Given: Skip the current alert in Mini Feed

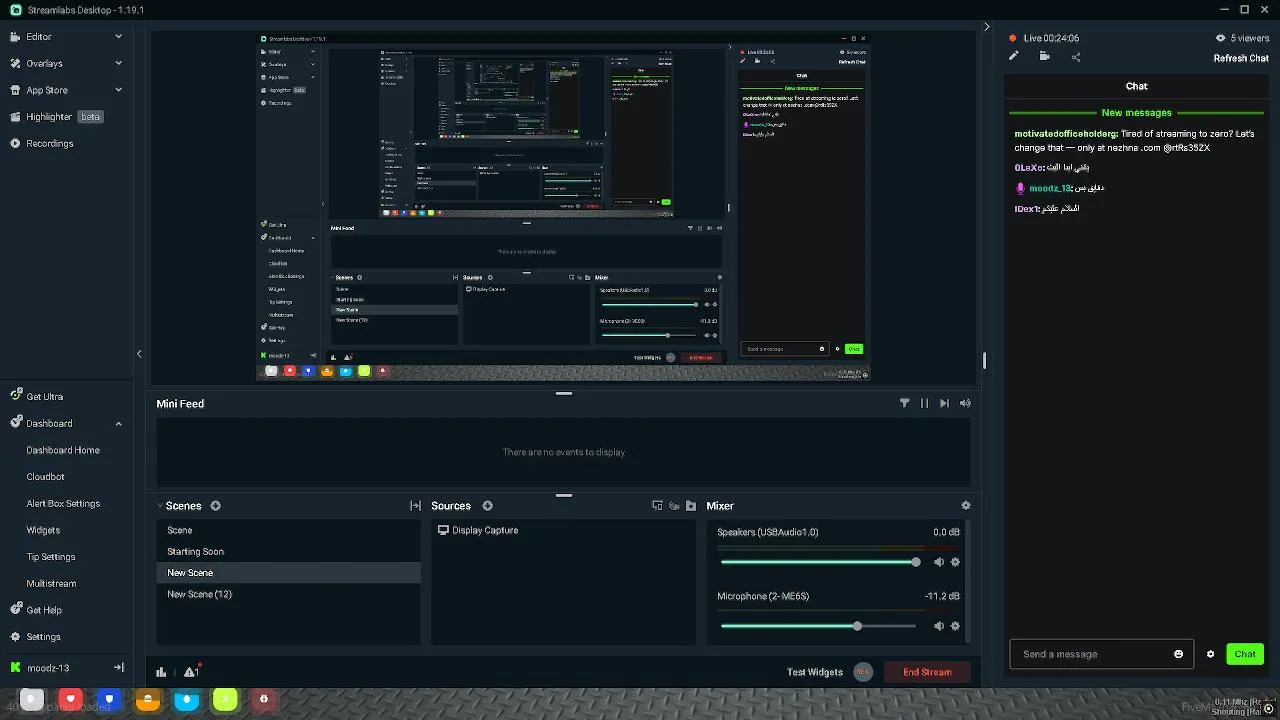Looking at the screenshot, I should point(944,403).
